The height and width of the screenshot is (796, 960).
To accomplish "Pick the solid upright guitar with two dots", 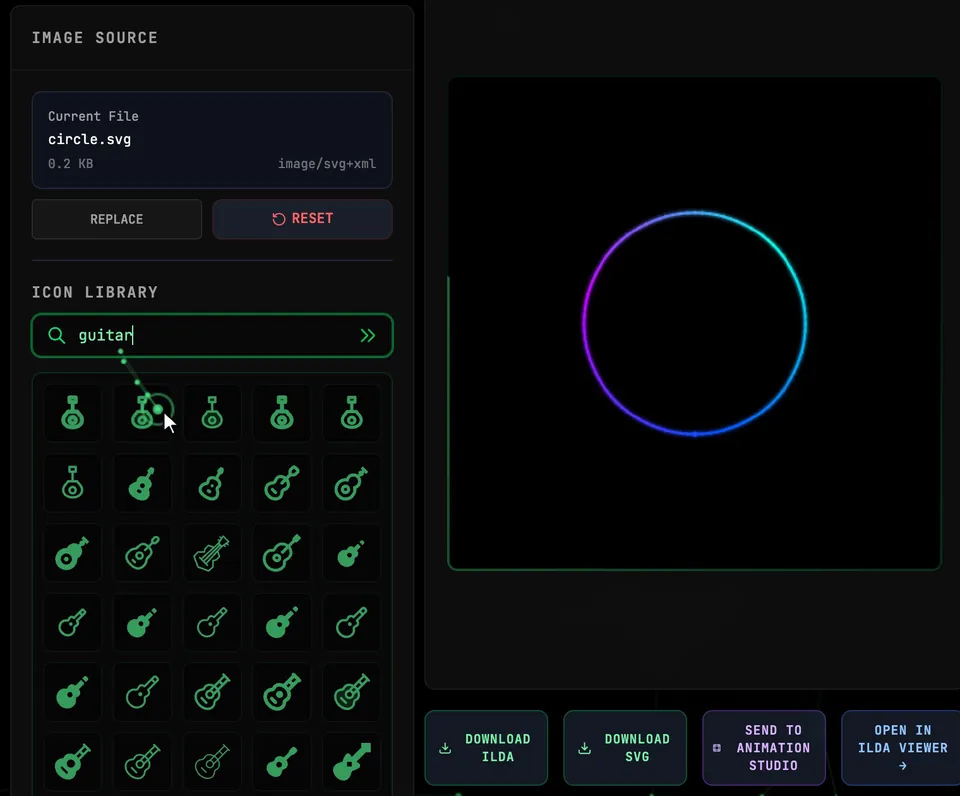I will click(x=142, y=483).
